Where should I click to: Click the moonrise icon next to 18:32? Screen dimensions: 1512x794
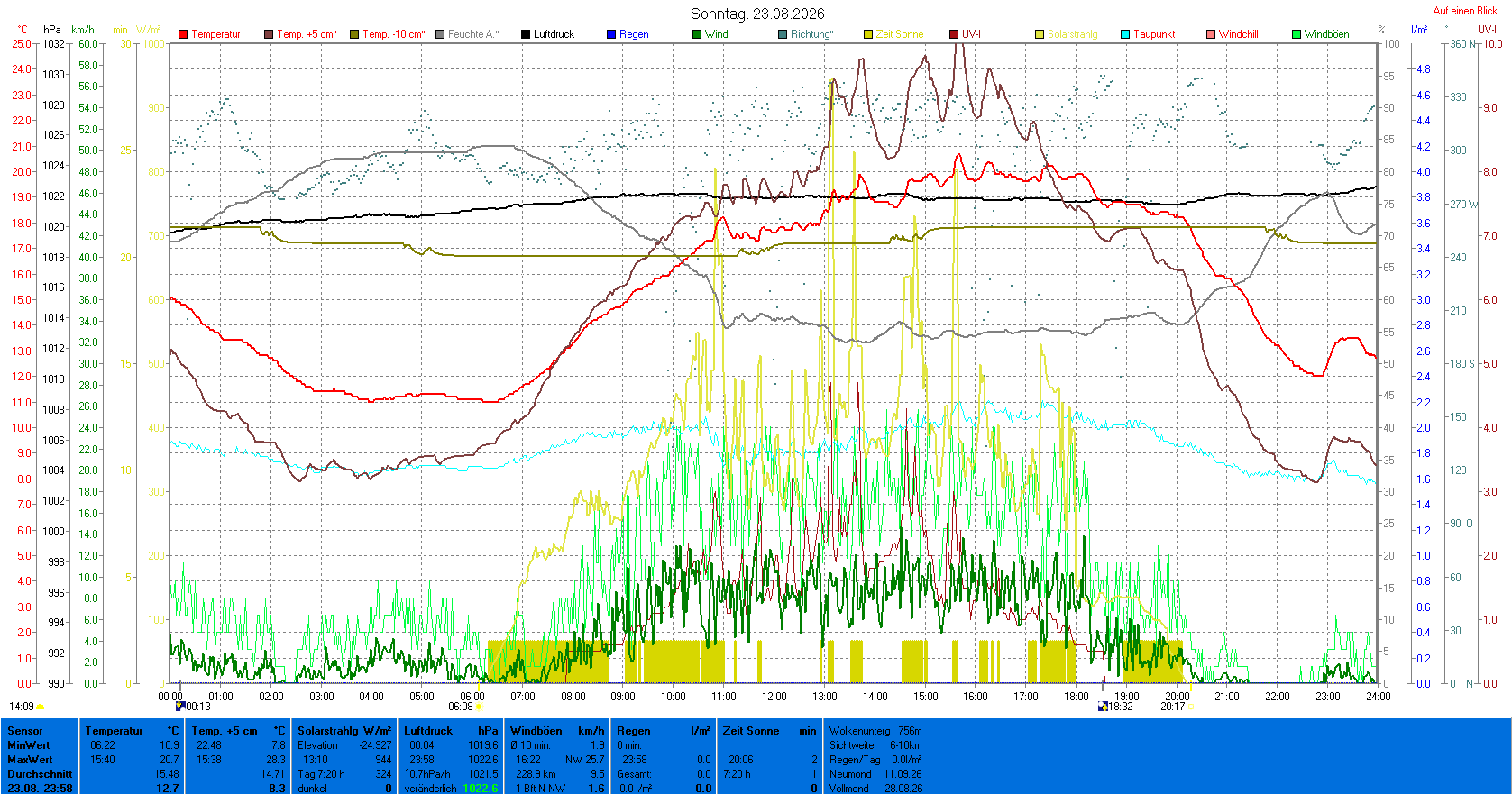[x=1103, y=707]
